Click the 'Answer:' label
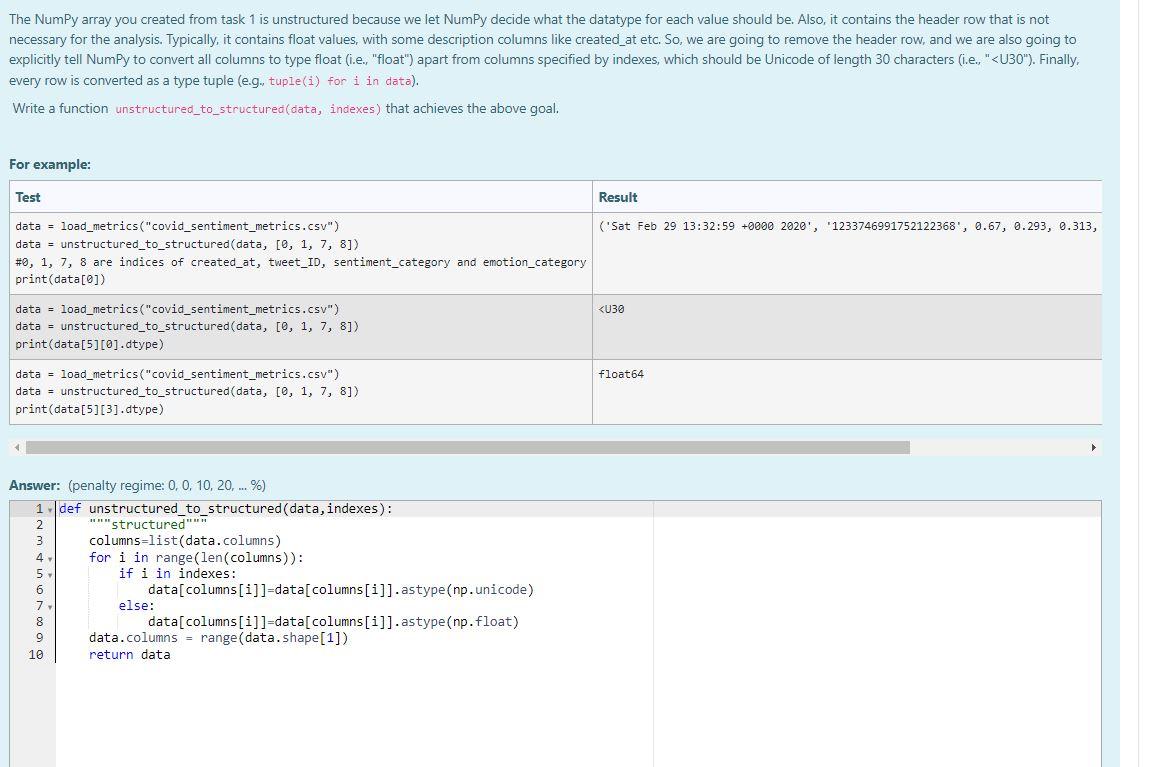Screen dimensions: 1149x767 coord(34,485)
